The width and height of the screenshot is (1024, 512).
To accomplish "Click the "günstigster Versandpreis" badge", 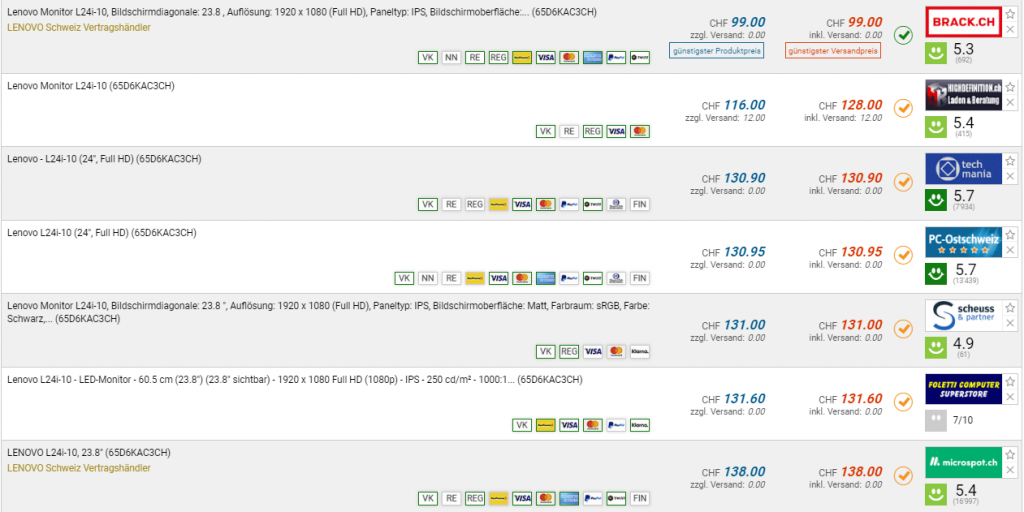I will point(832,50).
